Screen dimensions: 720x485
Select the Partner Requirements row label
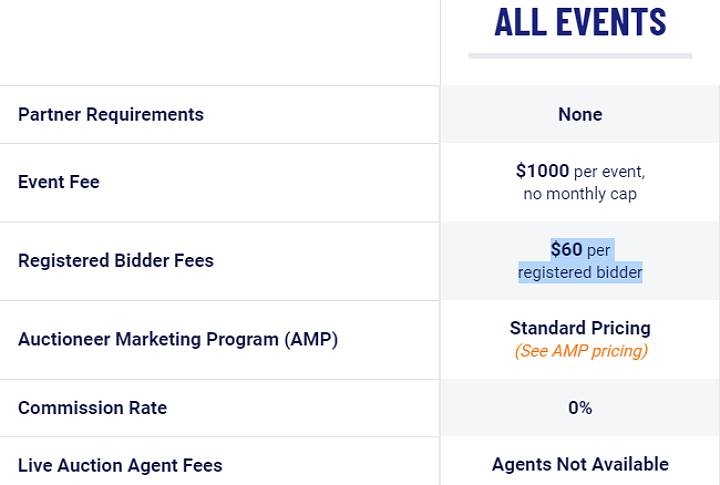tap(111, 114)
